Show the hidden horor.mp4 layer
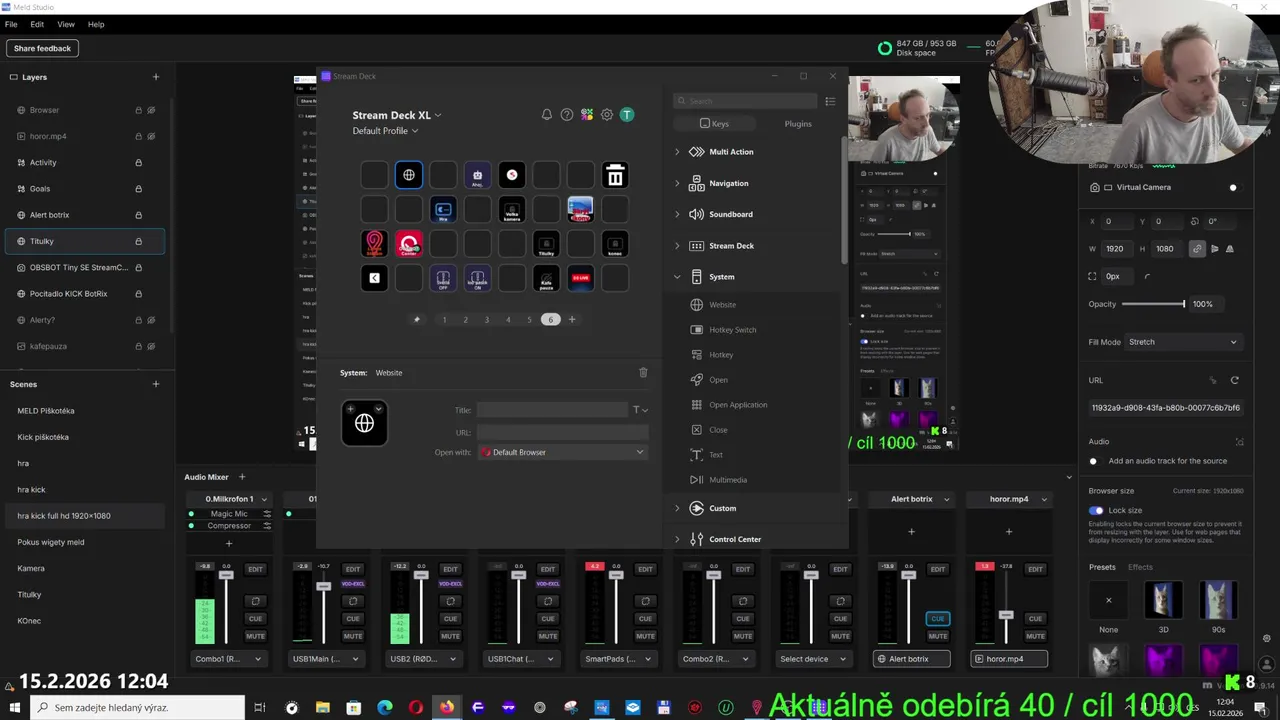 tap(151, 136)
